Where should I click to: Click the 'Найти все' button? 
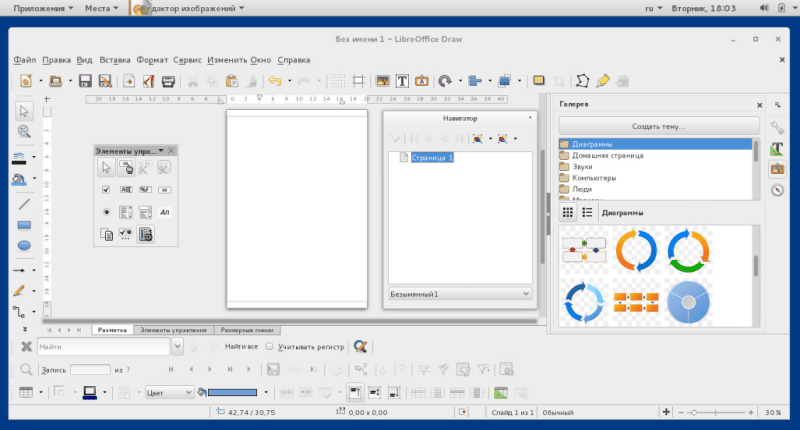click(242, 347)
